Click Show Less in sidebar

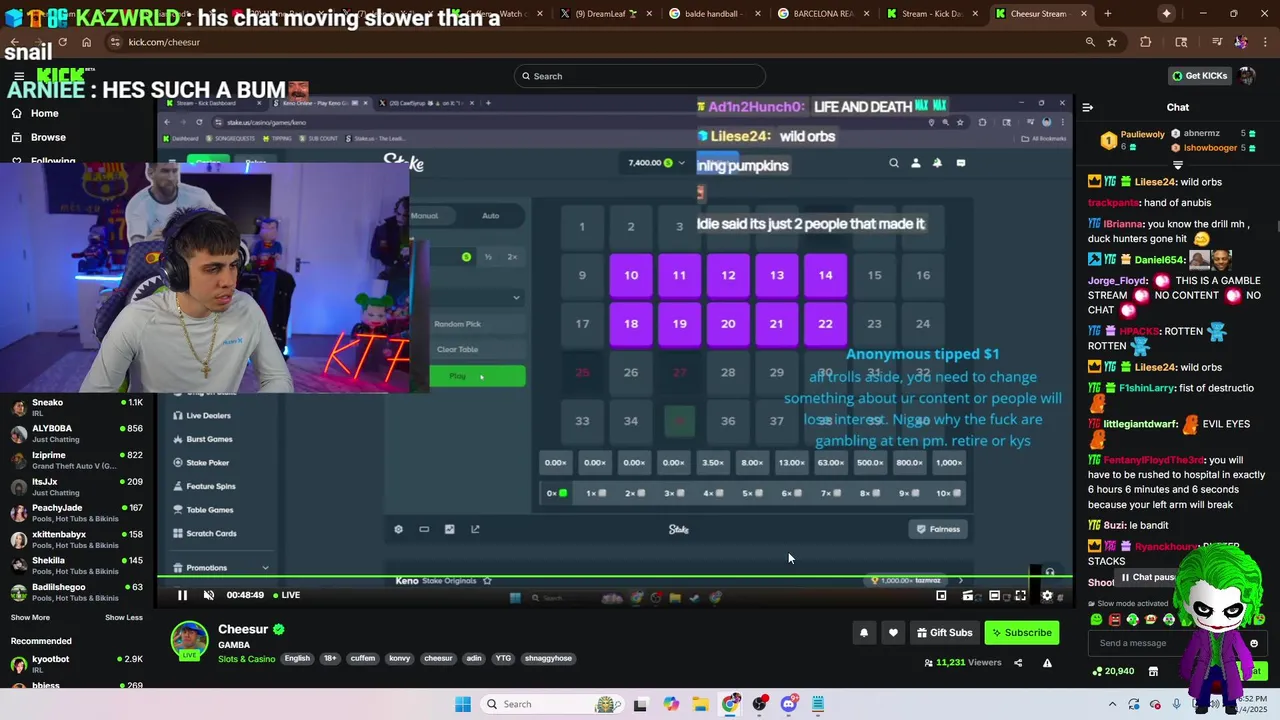124,617
